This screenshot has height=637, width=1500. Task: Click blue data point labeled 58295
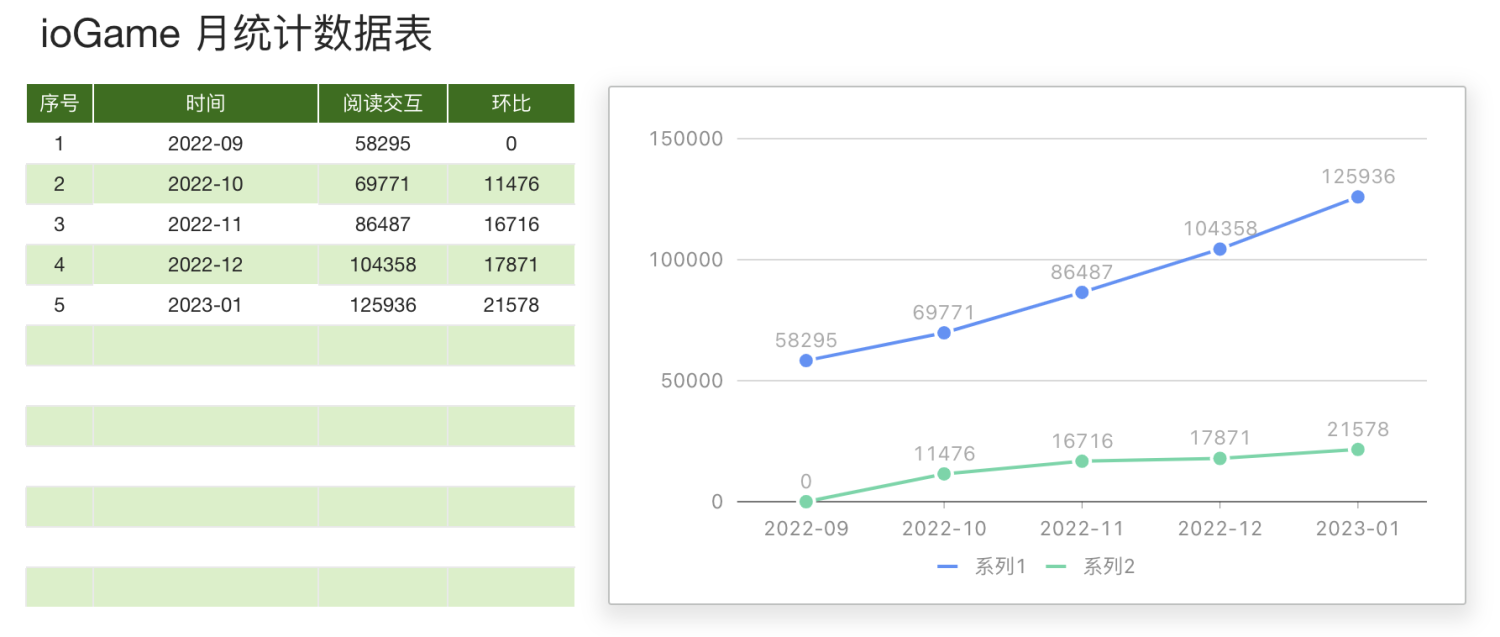pos(806,360)
